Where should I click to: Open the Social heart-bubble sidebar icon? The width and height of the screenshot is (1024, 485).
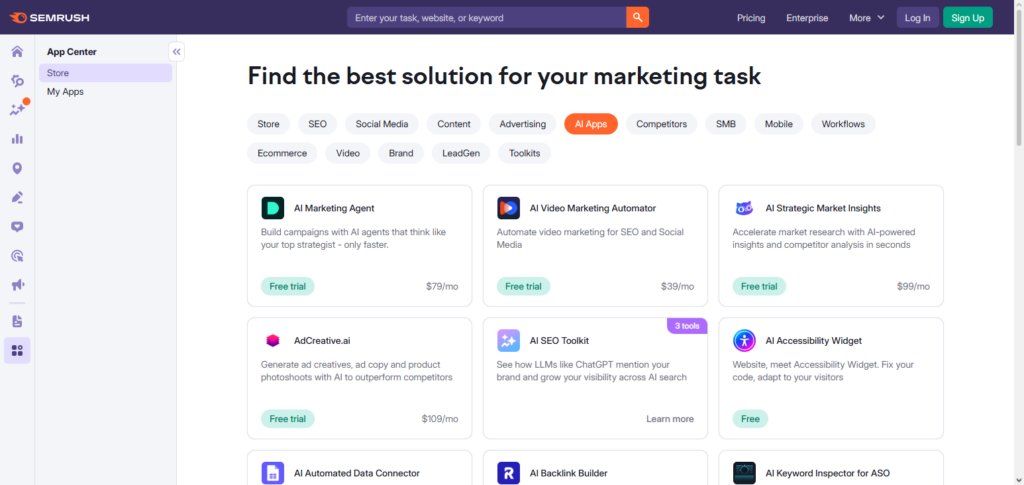(17, 227)
